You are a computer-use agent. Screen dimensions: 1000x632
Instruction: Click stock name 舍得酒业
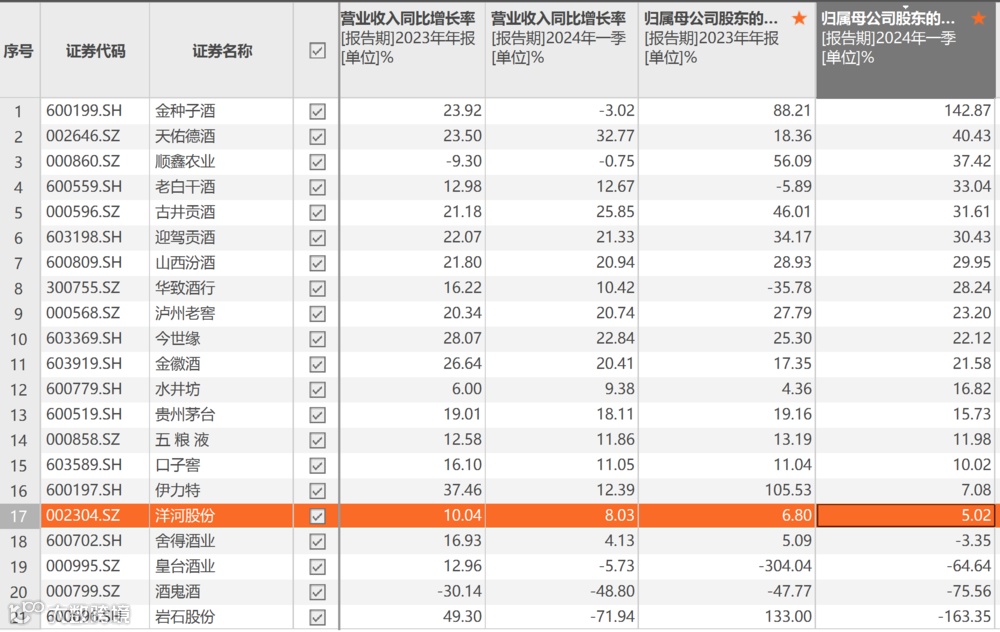185,541
